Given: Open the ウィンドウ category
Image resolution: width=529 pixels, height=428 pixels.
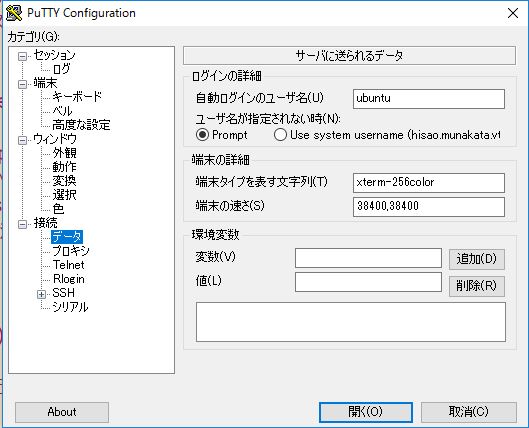Looking at the screenshot, I should (x=55, y=139).
